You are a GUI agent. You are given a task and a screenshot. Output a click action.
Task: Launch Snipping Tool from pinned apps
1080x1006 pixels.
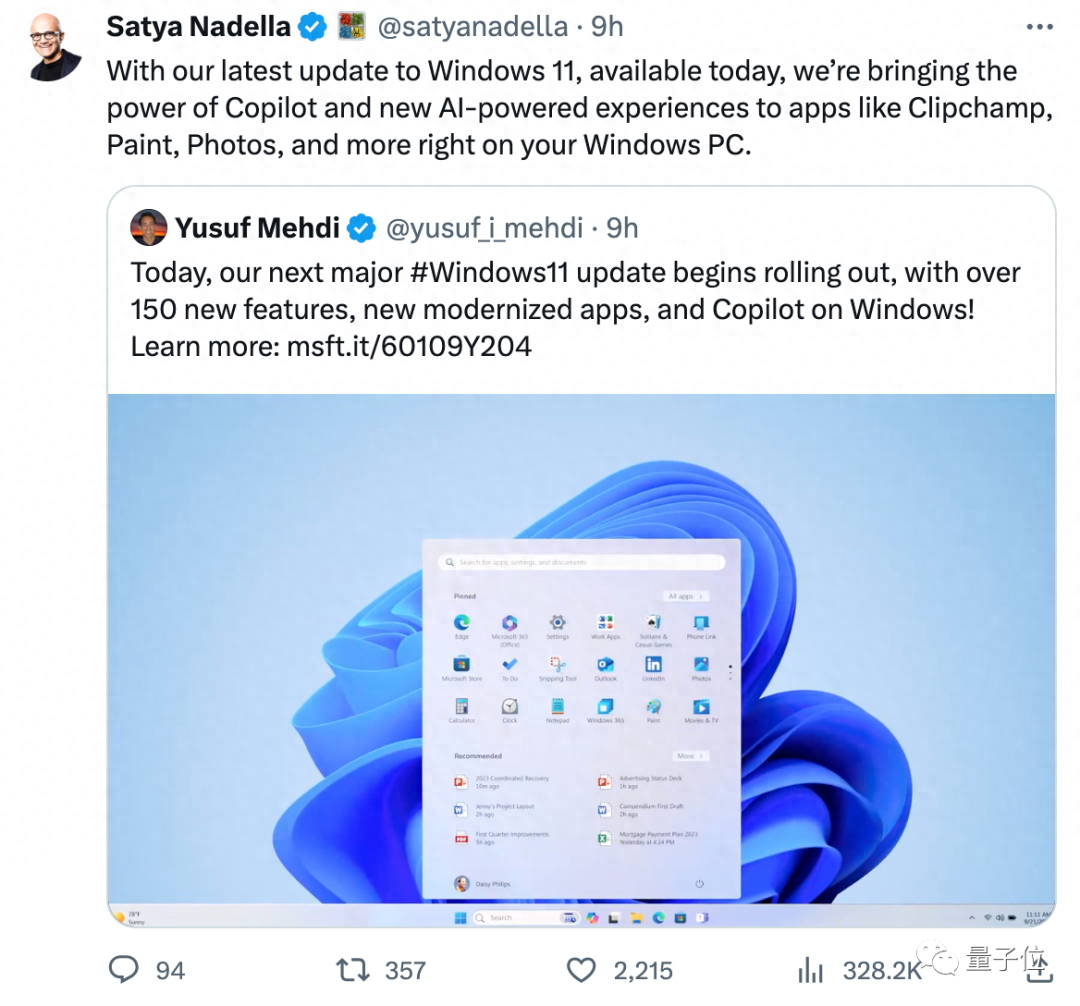(558, 665)
